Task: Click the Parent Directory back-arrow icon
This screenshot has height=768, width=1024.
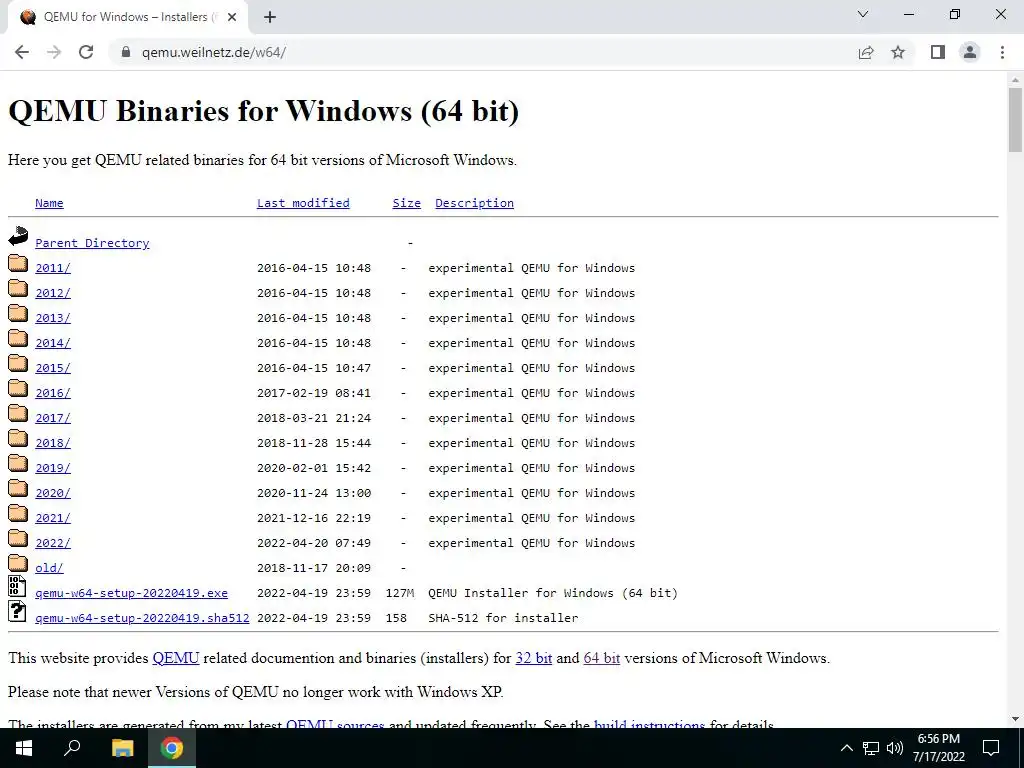Action: (18, 236)
